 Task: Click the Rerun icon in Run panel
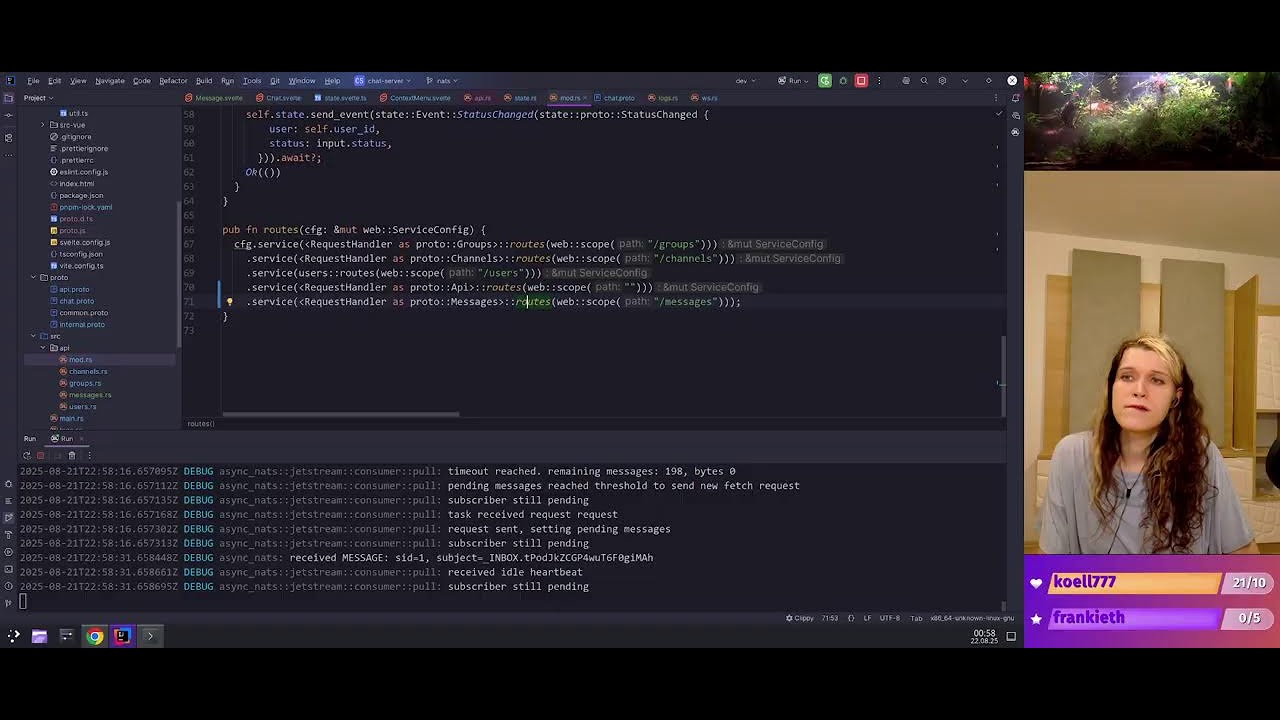(27, 455)
